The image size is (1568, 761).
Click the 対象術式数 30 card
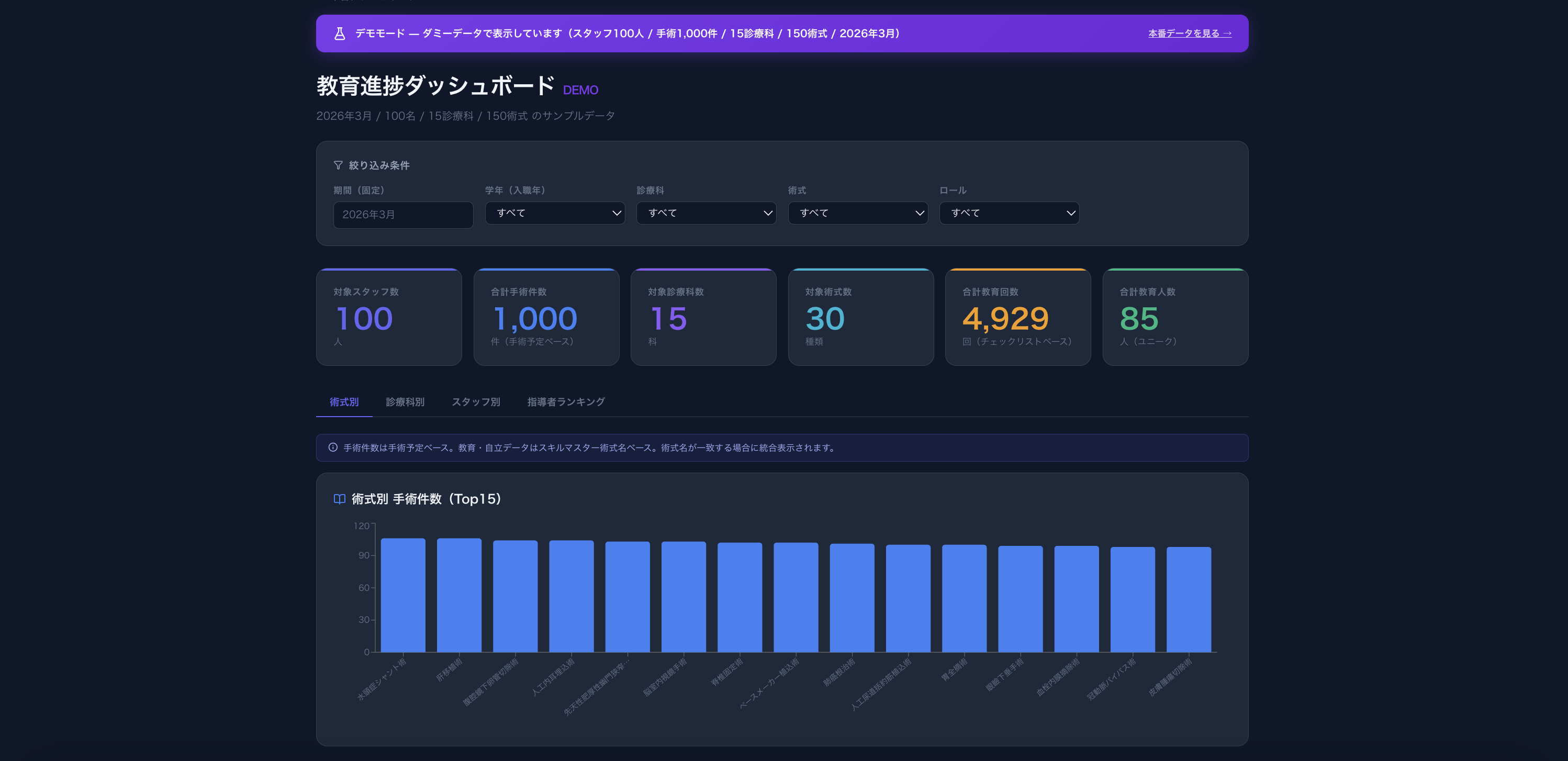861,317
